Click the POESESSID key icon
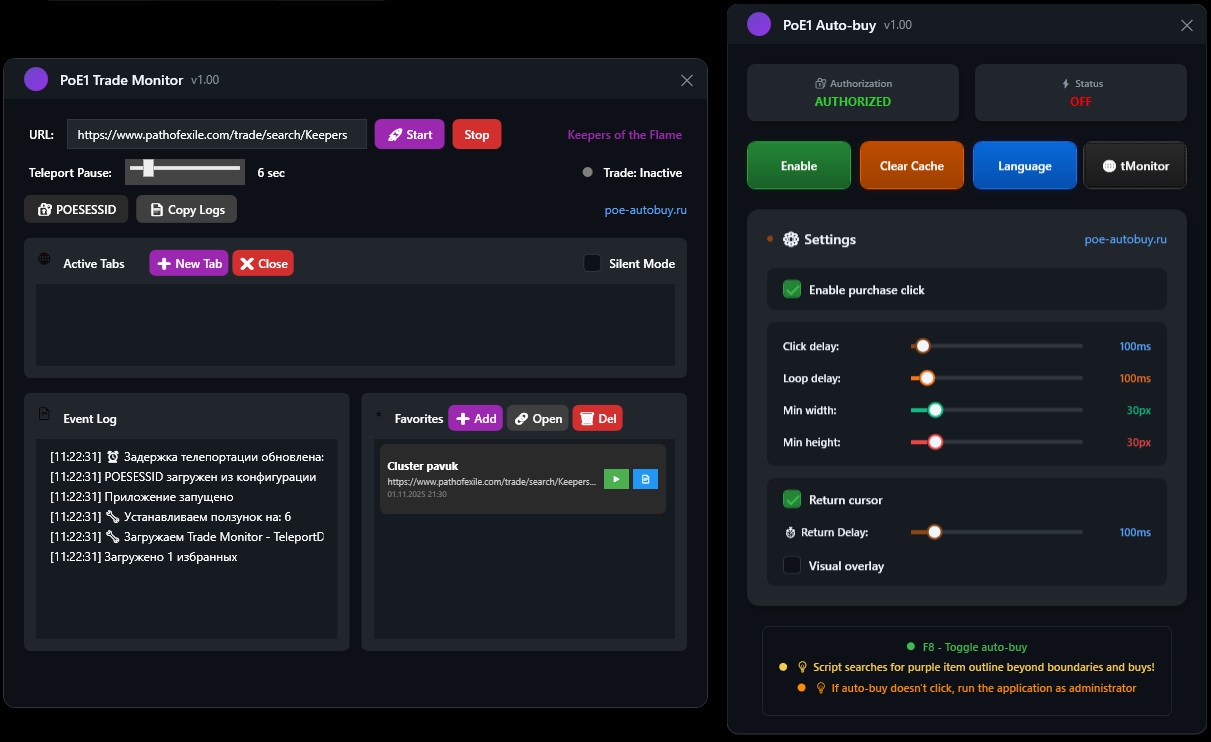The image size is (1211, 742). tap(45, 209)
